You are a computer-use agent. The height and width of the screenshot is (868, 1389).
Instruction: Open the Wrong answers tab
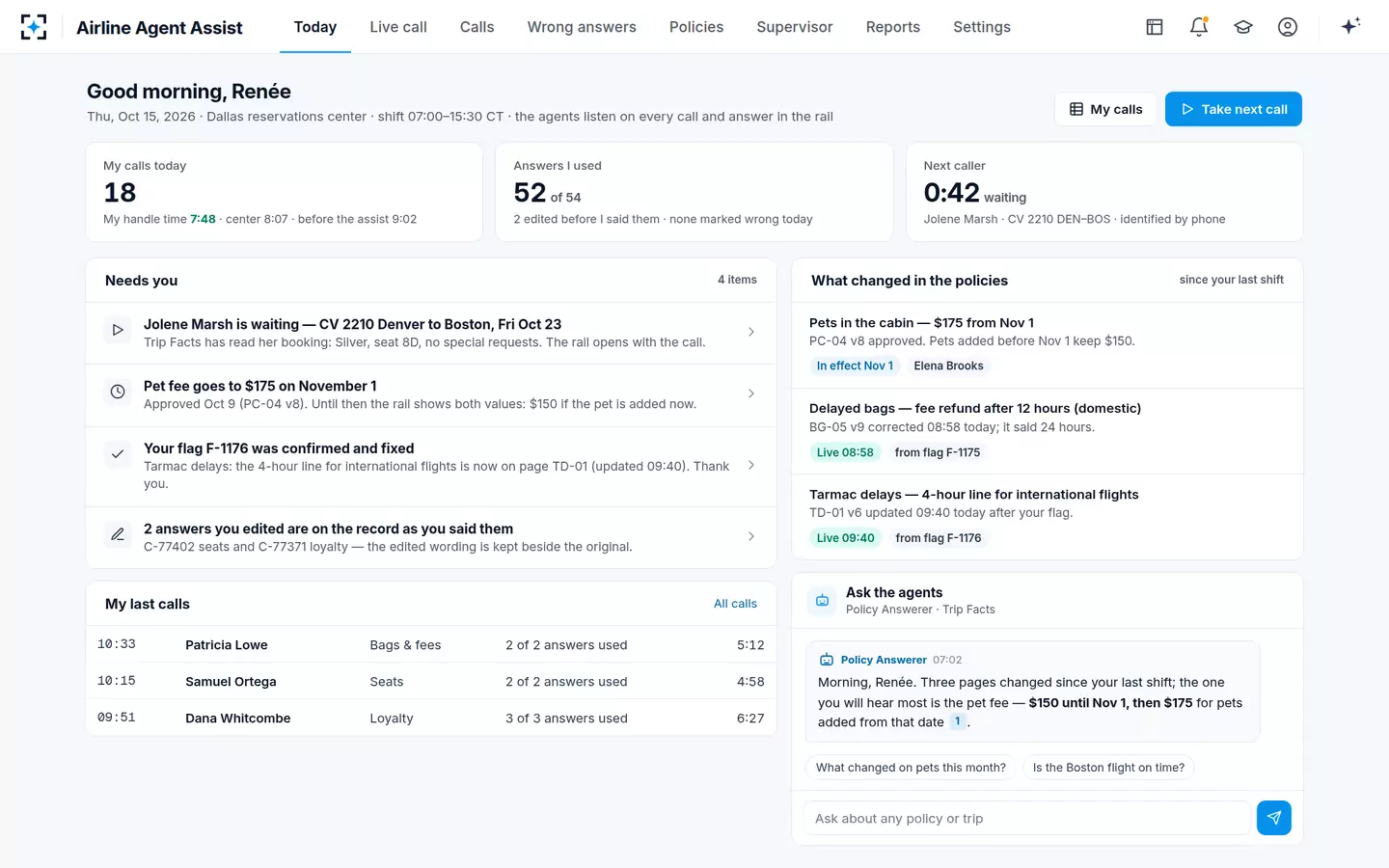[582, 27]
